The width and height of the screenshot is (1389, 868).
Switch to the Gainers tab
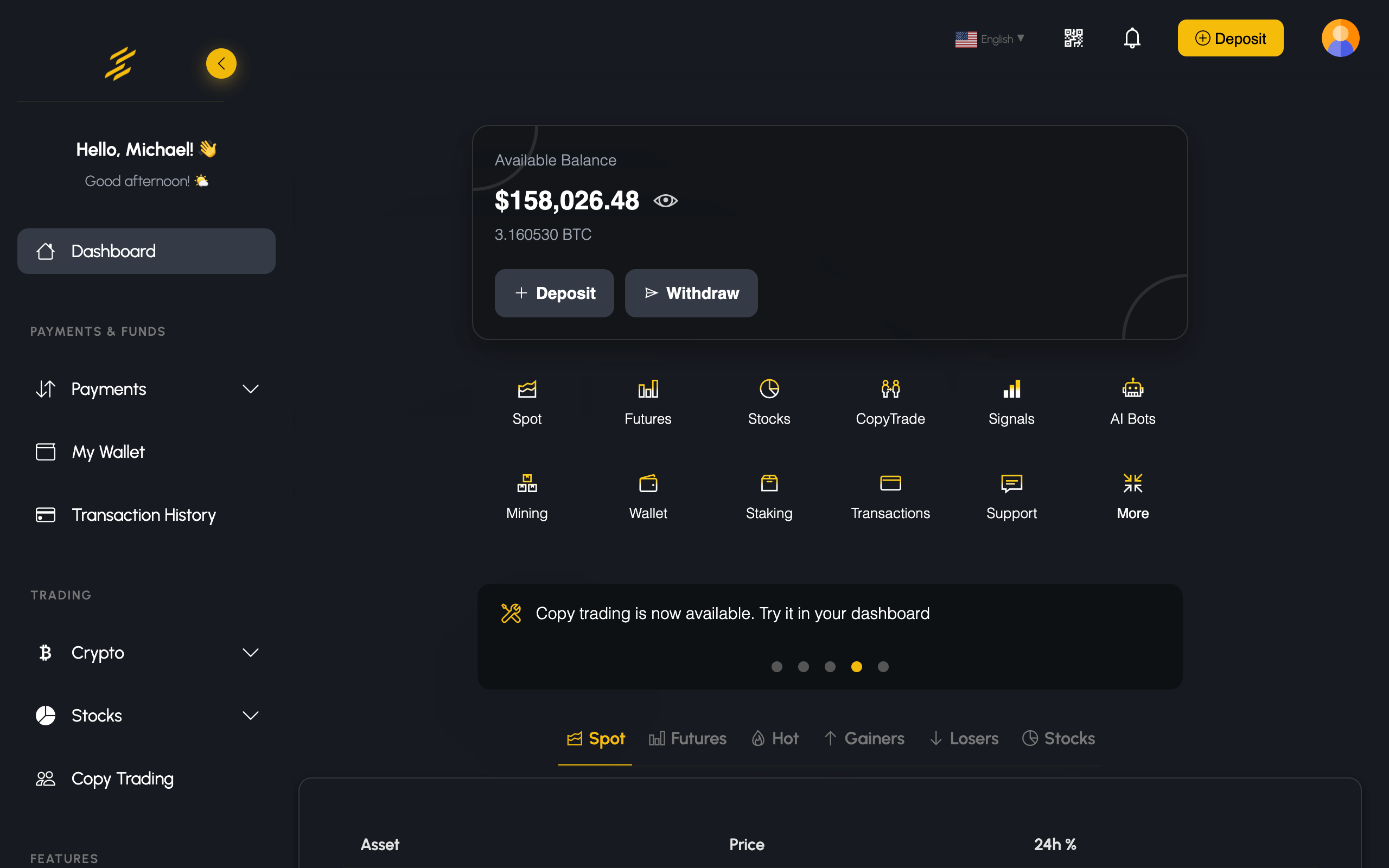coord(864,738)
